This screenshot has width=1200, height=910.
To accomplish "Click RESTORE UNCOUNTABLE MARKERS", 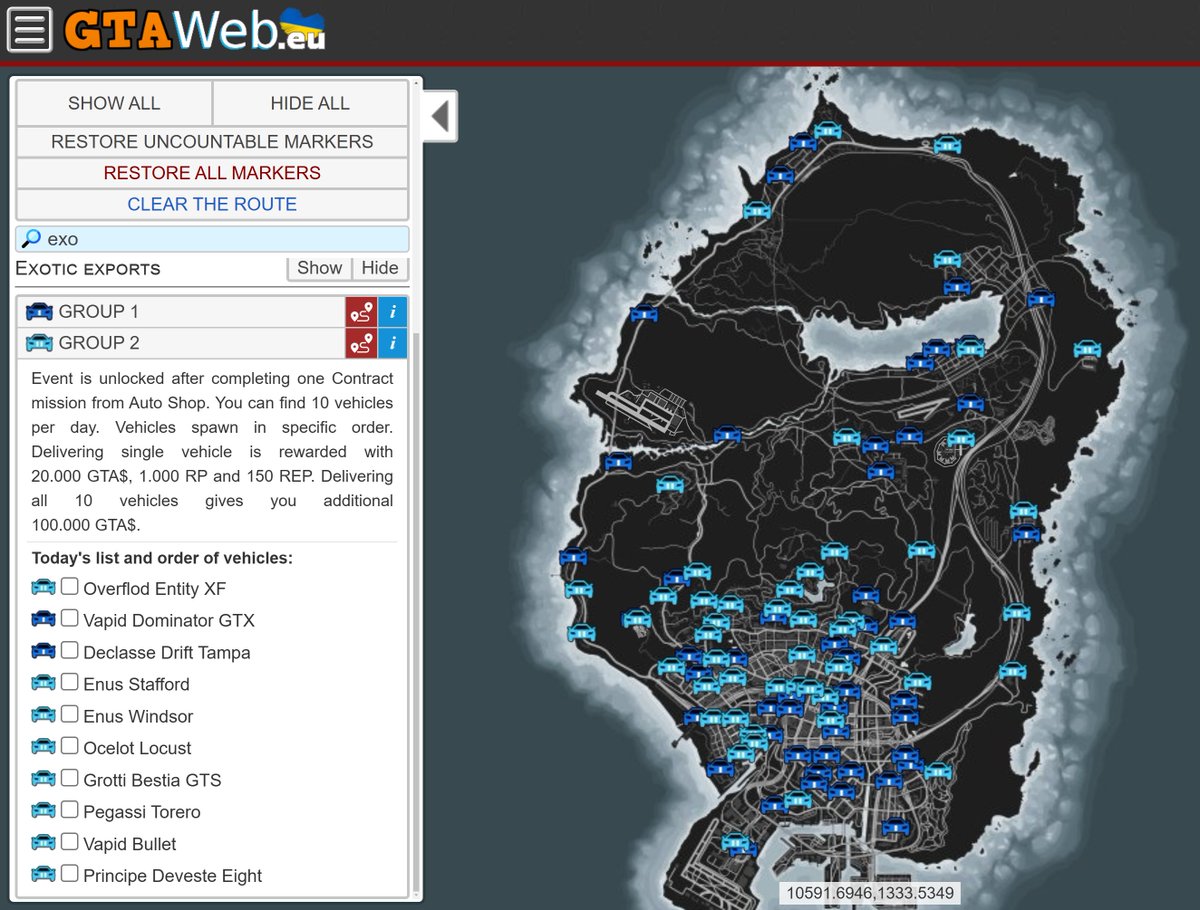I will 212,141.
